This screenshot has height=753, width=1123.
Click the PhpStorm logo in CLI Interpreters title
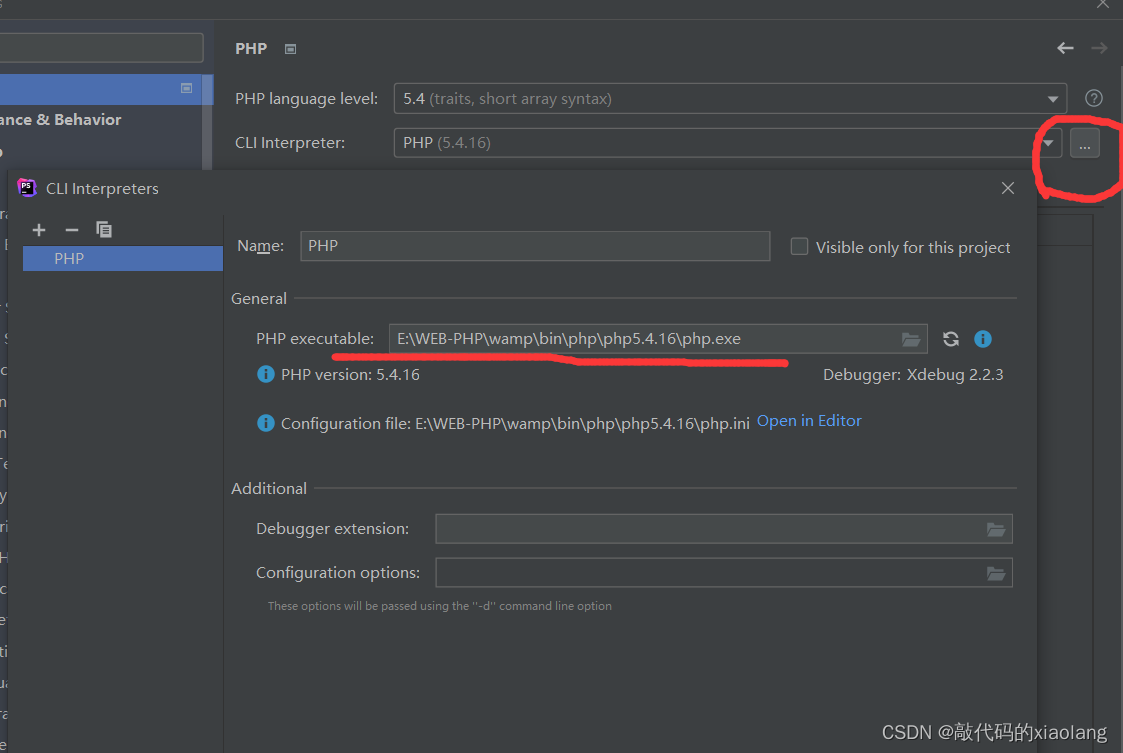(x=26, y=188)
